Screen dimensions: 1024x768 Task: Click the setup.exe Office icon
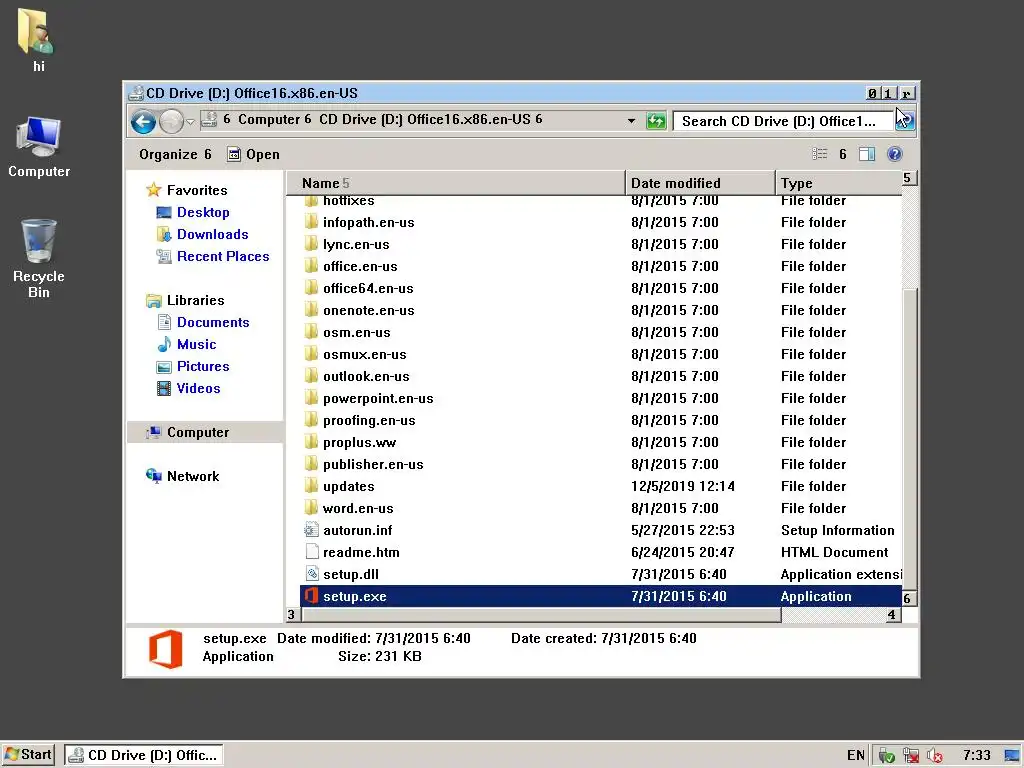tap(312, 596)
